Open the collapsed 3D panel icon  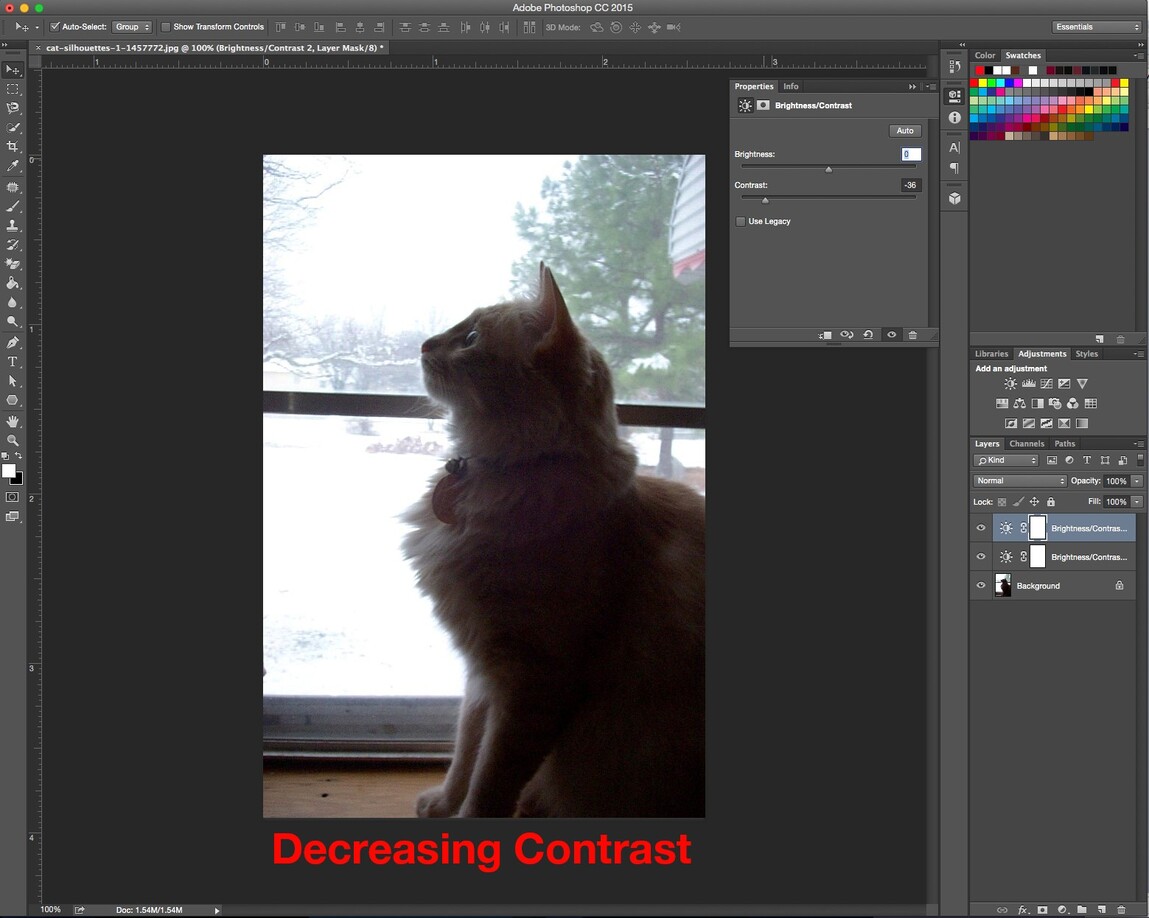(x=954, y=199)
